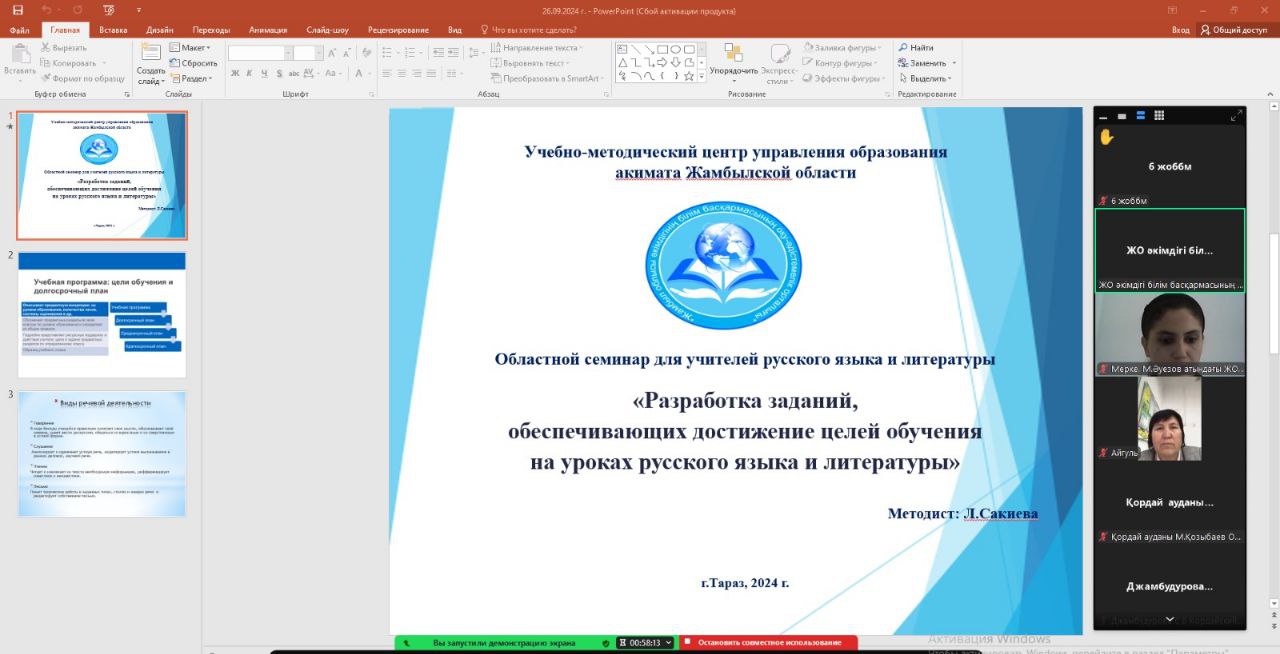Expand Контур фигуры outline options
Viewport: 1280px width, 654px height.
pos(841,63)
